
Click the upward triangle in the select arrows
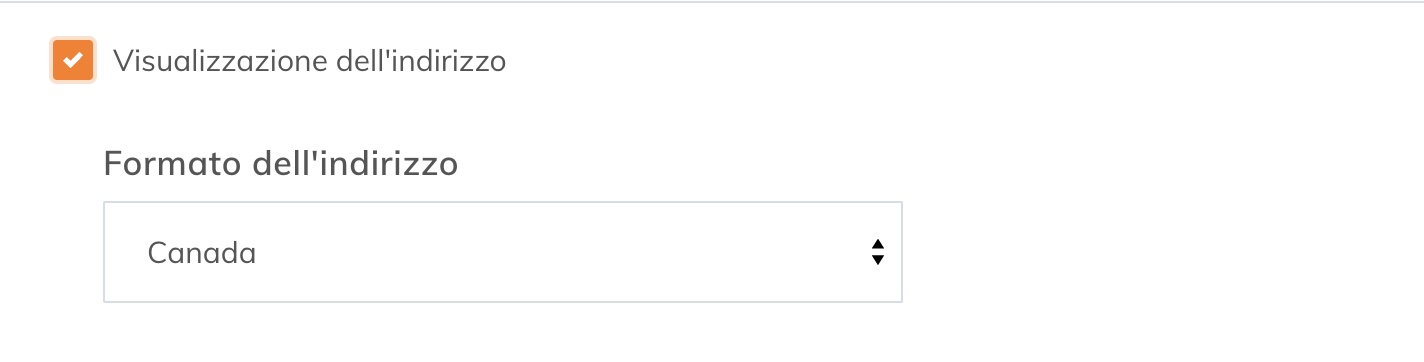877,245
